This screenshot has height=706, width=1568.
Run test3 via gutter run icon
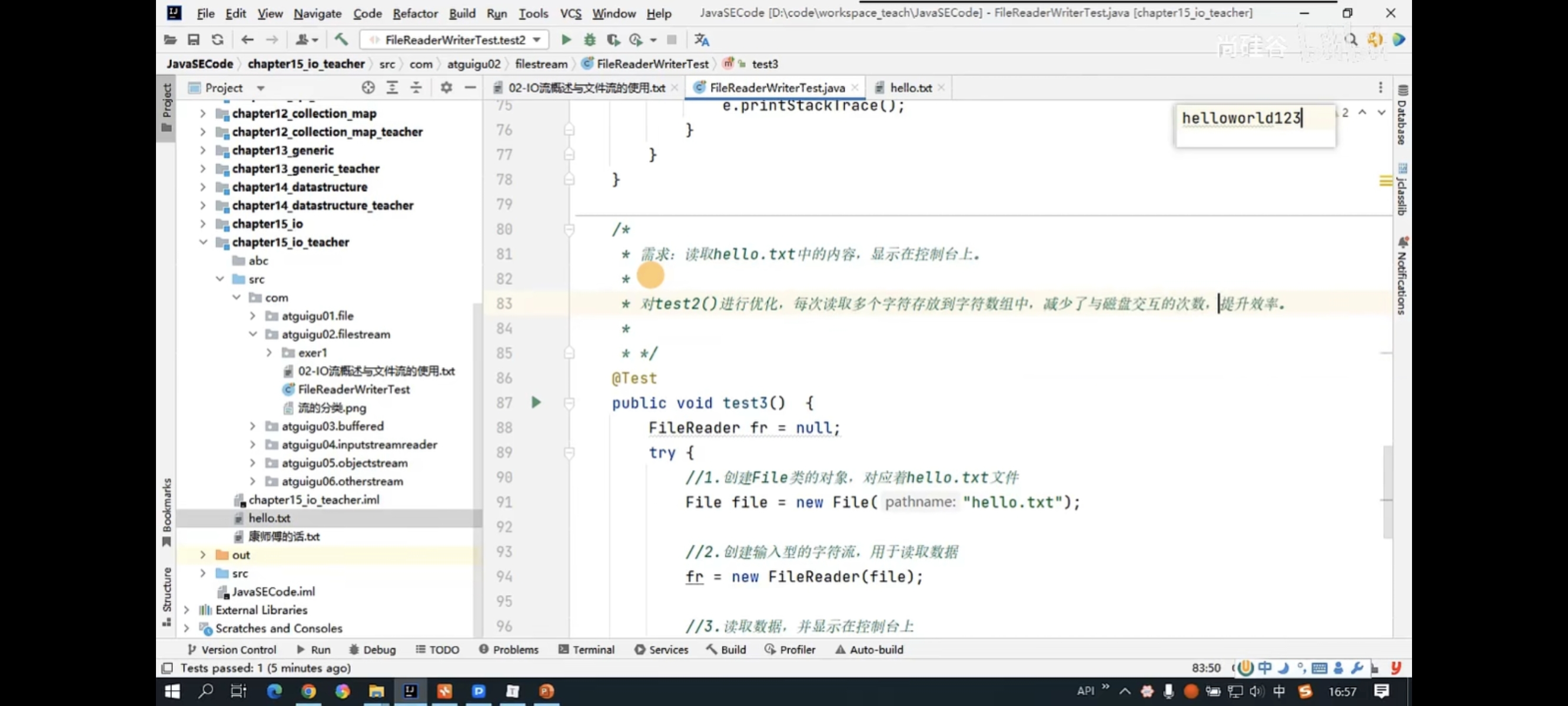tap(536, 402)
